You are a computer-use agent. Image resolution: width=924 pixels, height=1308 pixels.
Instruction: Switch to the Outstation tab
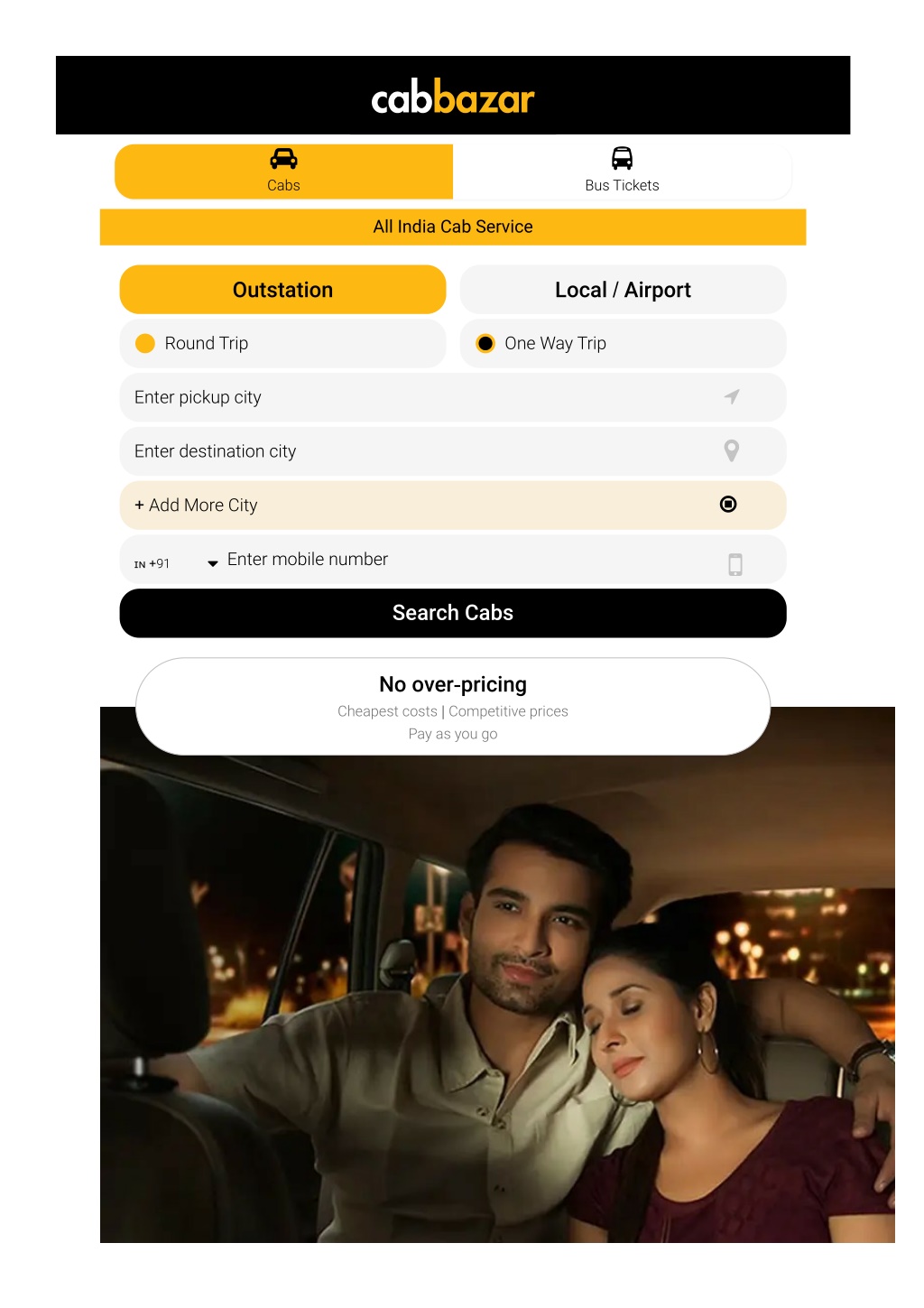(283, 290)
